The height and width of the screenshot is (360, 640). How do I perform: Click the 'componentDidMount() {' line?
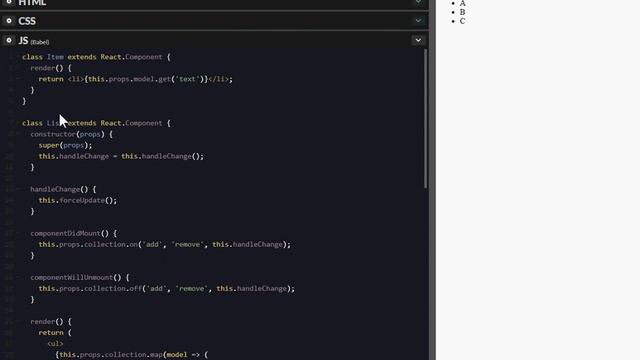coord(73,233)
